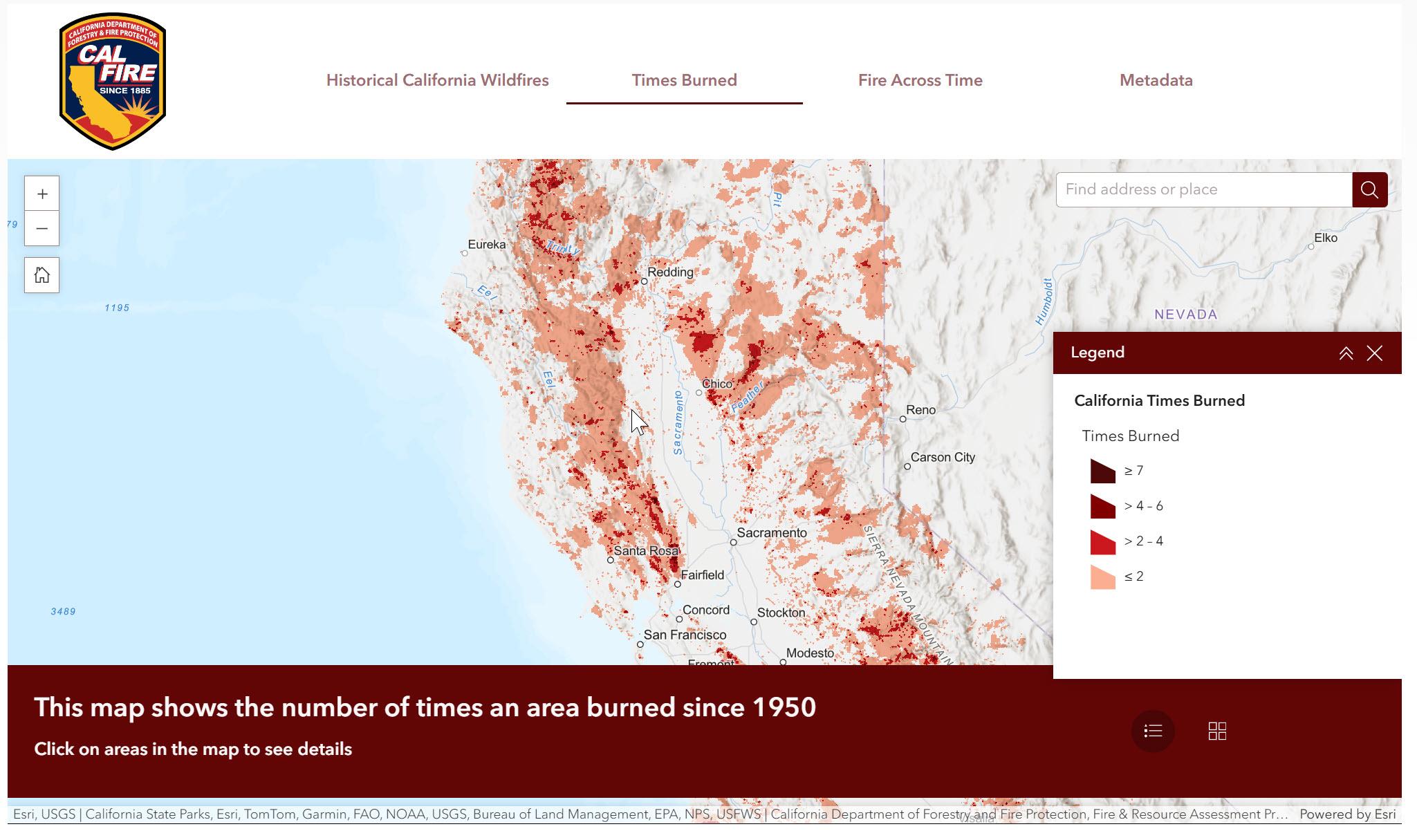
Task: Click the > 4 – 6 legend swatch
Action: coord(1102,507)
